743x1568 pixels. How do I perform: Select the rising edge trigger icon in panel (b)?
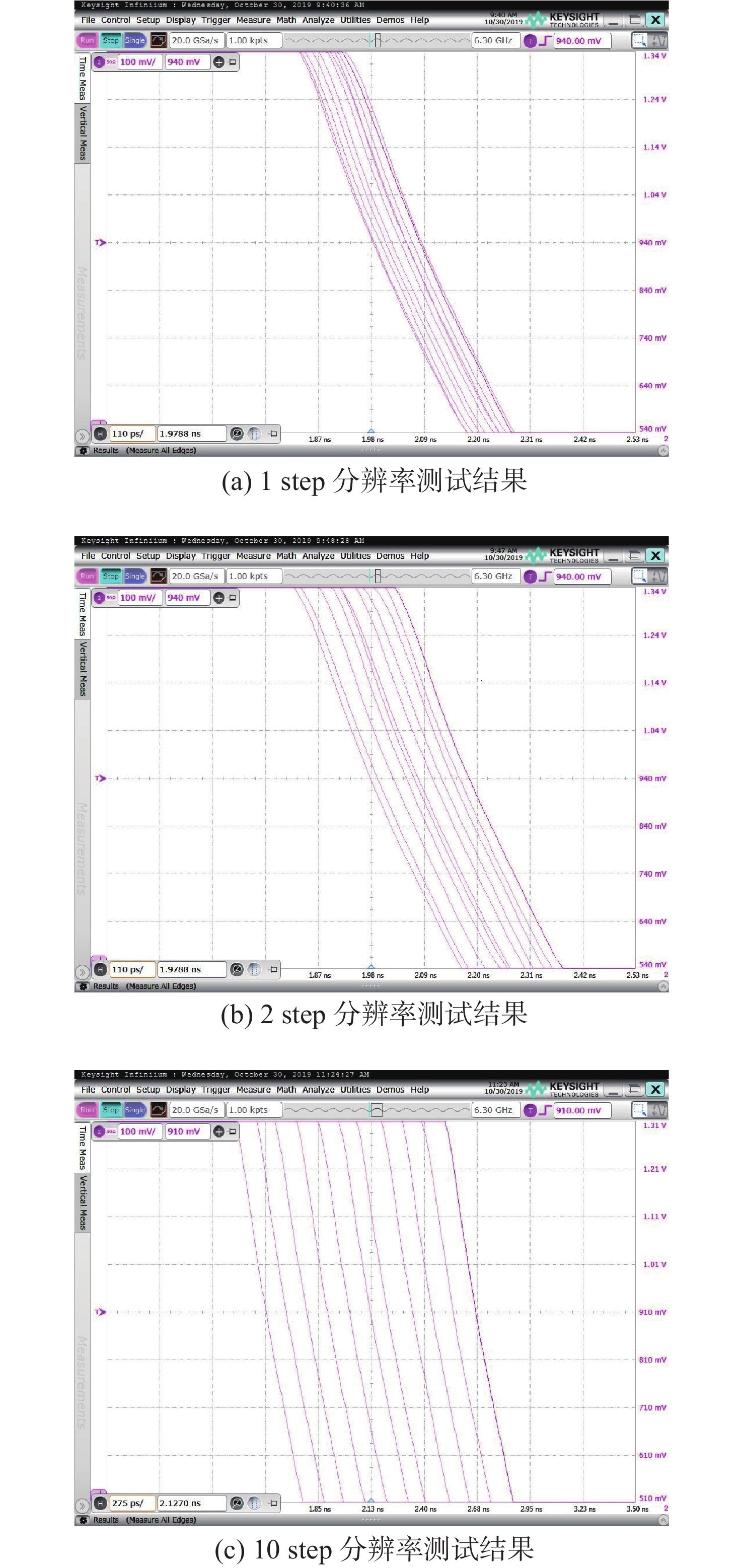(x=545, y=577)
